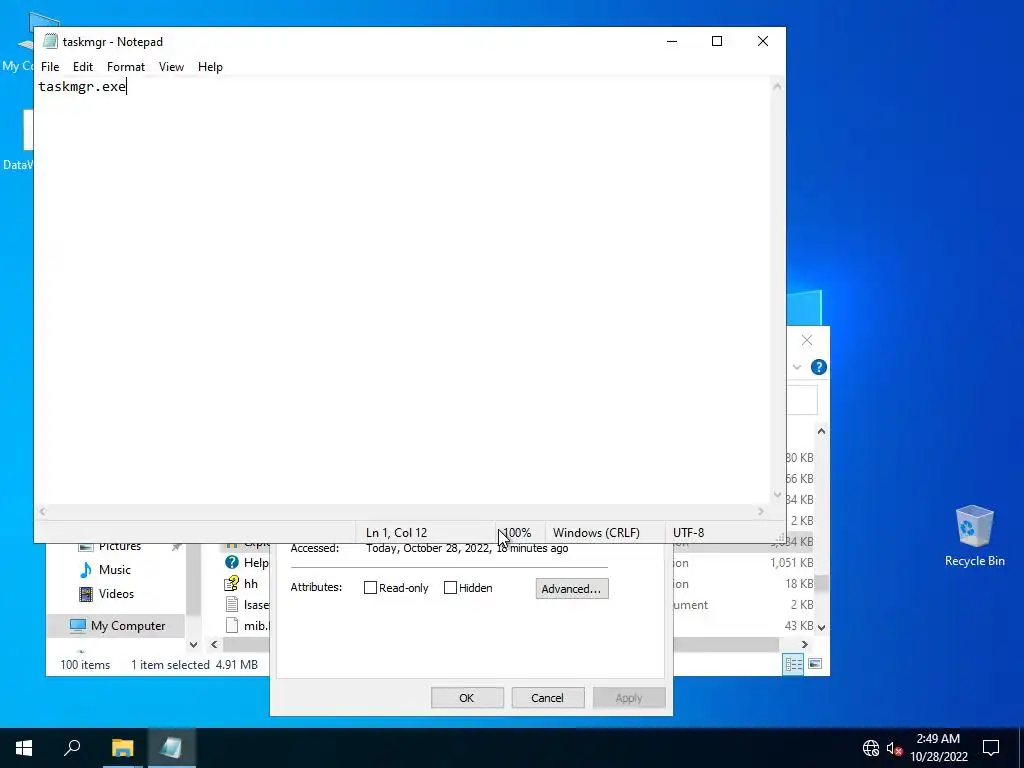Viewport: 1024px width, 768px height.
Task: Click Explorer file list scroll-down arrow
Action: [822, 627]
